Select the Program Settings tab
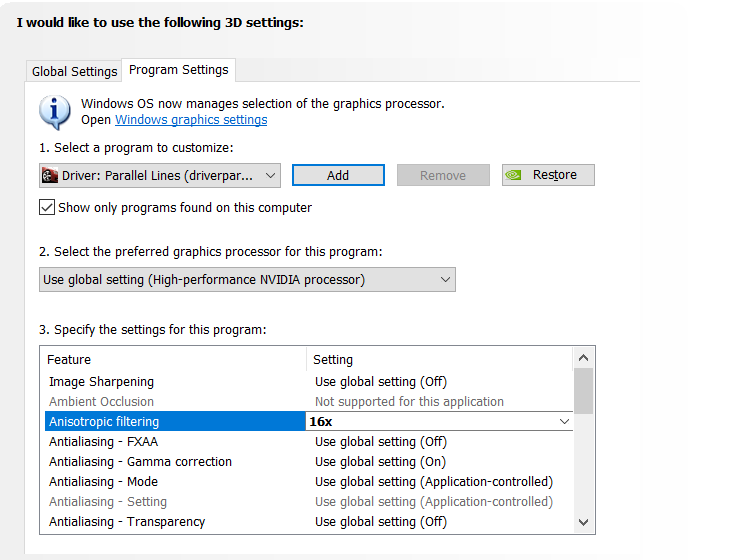Viewport: 733px width, 560px height. click(x=179, y=70)
